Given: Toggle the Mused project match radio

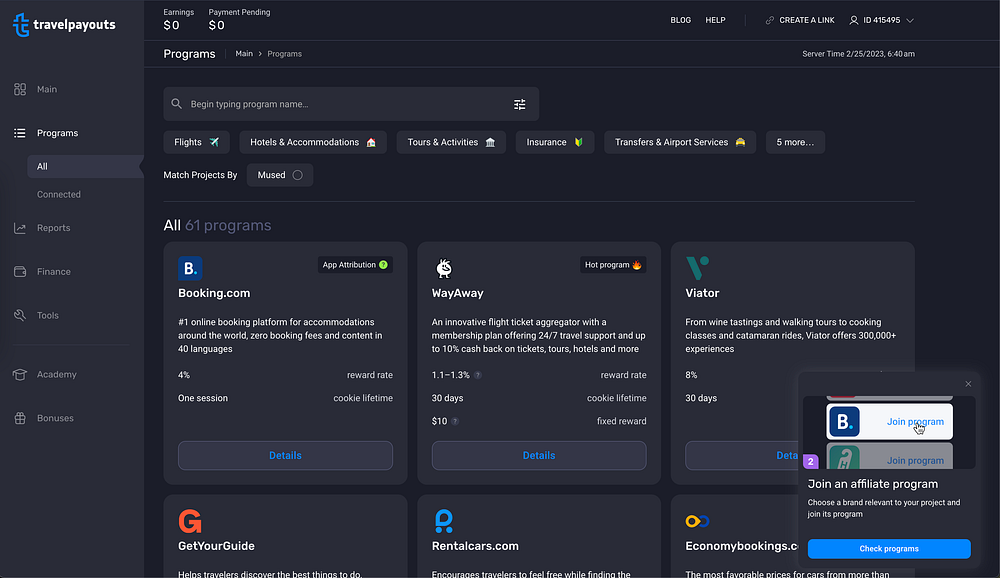Looking at the screenshot, I should (297, 175).
